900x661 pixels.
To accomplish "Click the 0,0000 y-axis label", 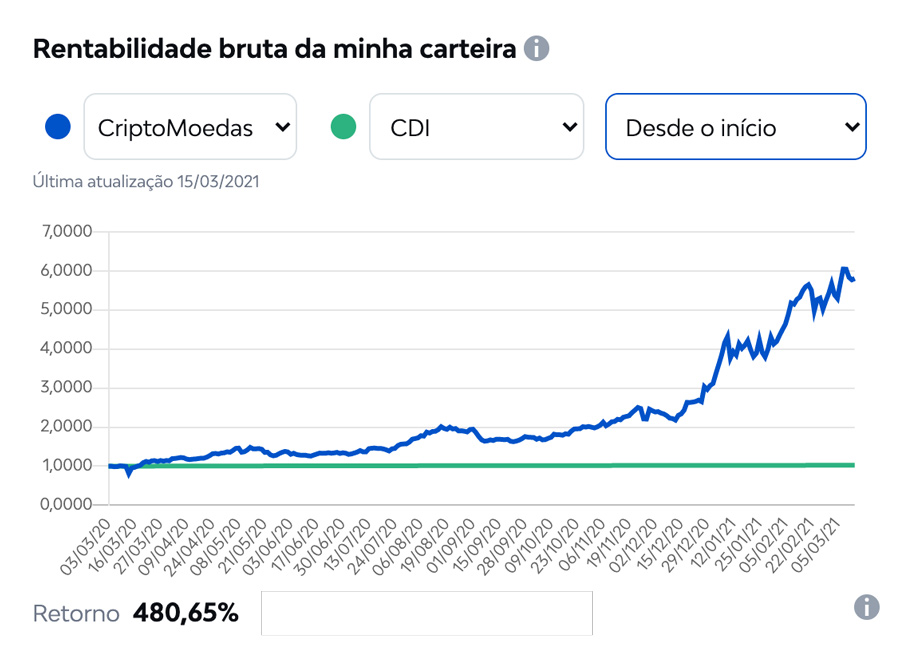I will pyautogui.click(x=68, y=504).
